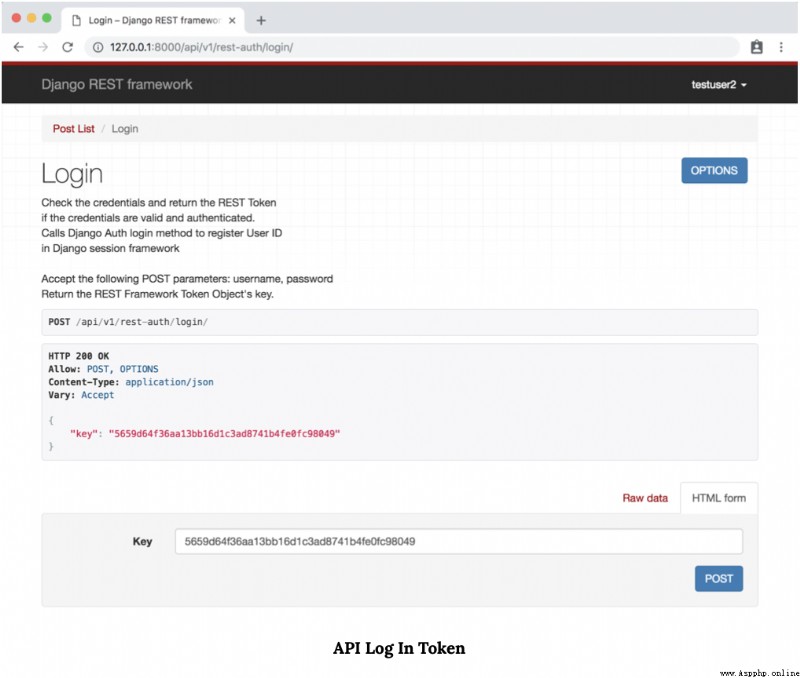Click the text 'Accept the following POST parameters'
This screenshot has height=678, width=800.
click(136, 279)
